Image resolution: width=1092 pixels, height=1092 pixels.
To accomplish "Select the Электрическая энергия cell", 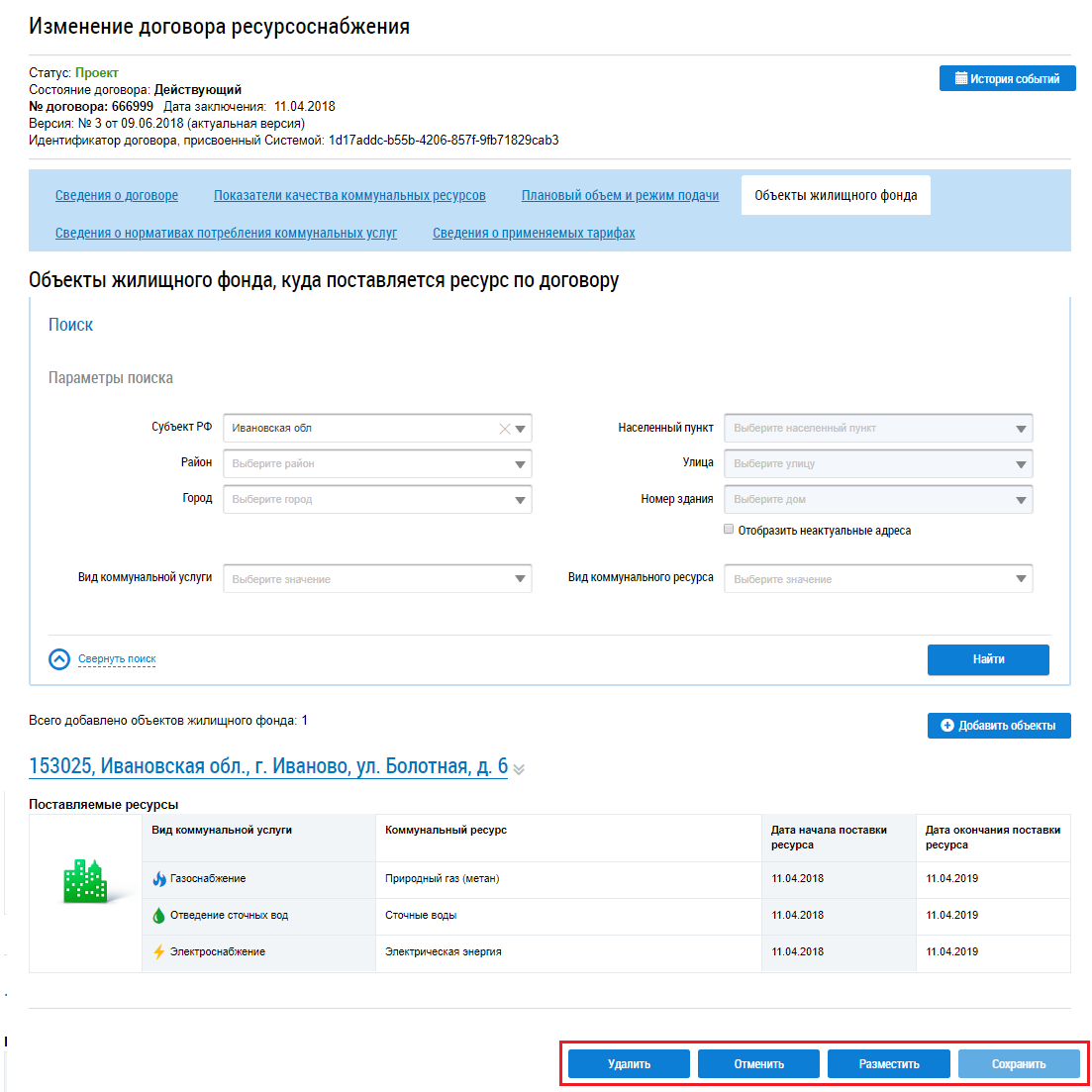I will (x=568, y=952).
